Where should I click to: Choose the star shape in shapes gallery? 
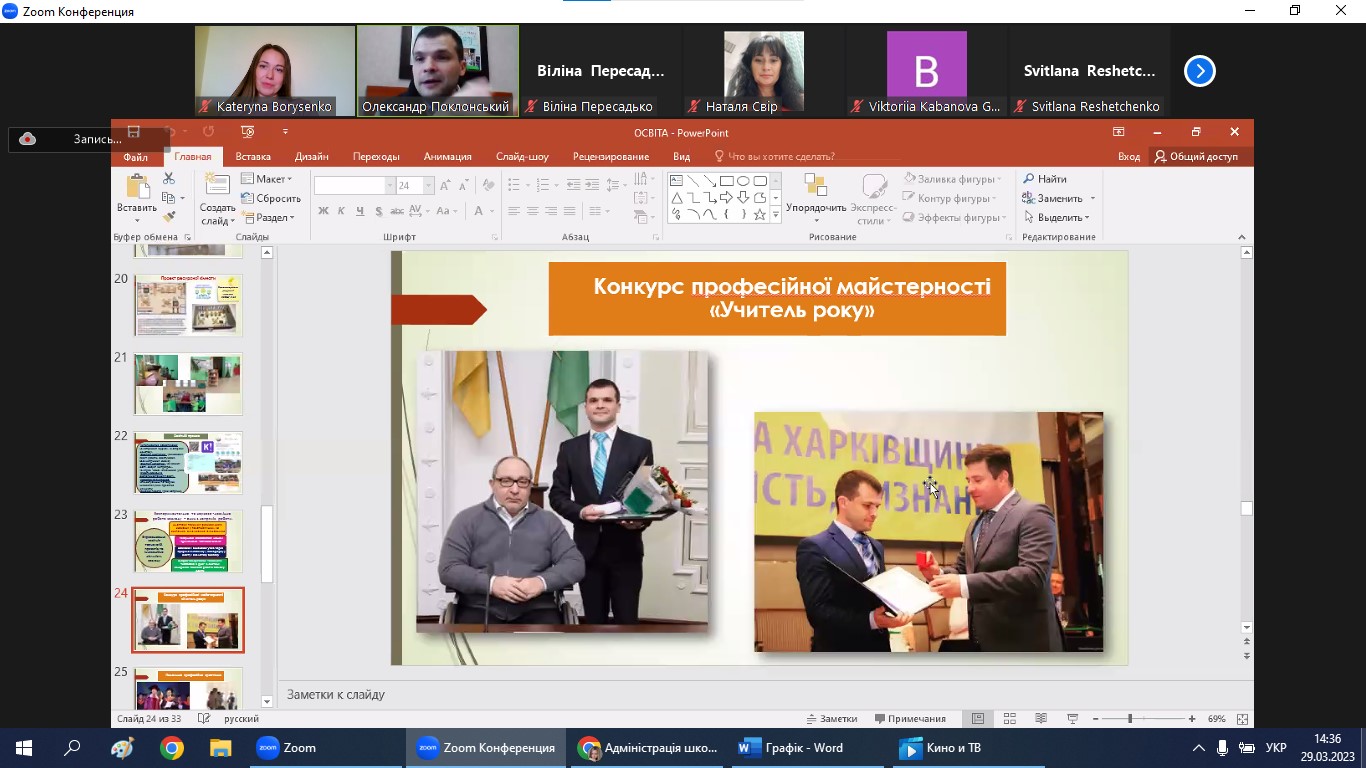pos(760,215)
